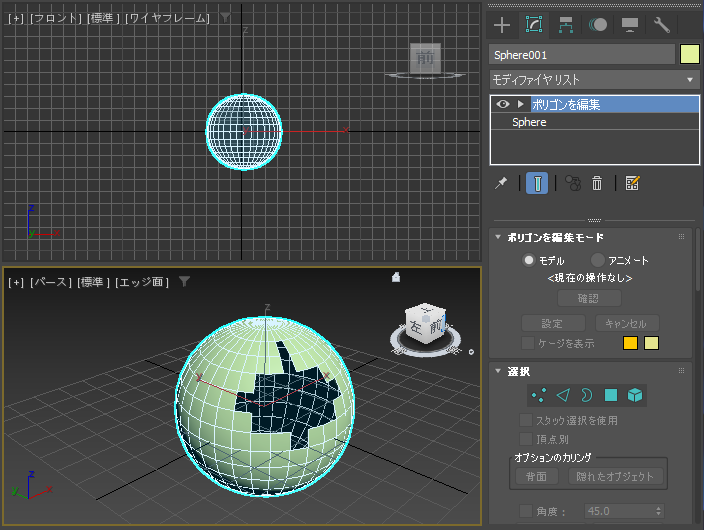The height and width of the screenshot is (530, 704).
Task: Click the 選択 rollout grip dots
Action: pyautogui.click(x=681, y=371)
